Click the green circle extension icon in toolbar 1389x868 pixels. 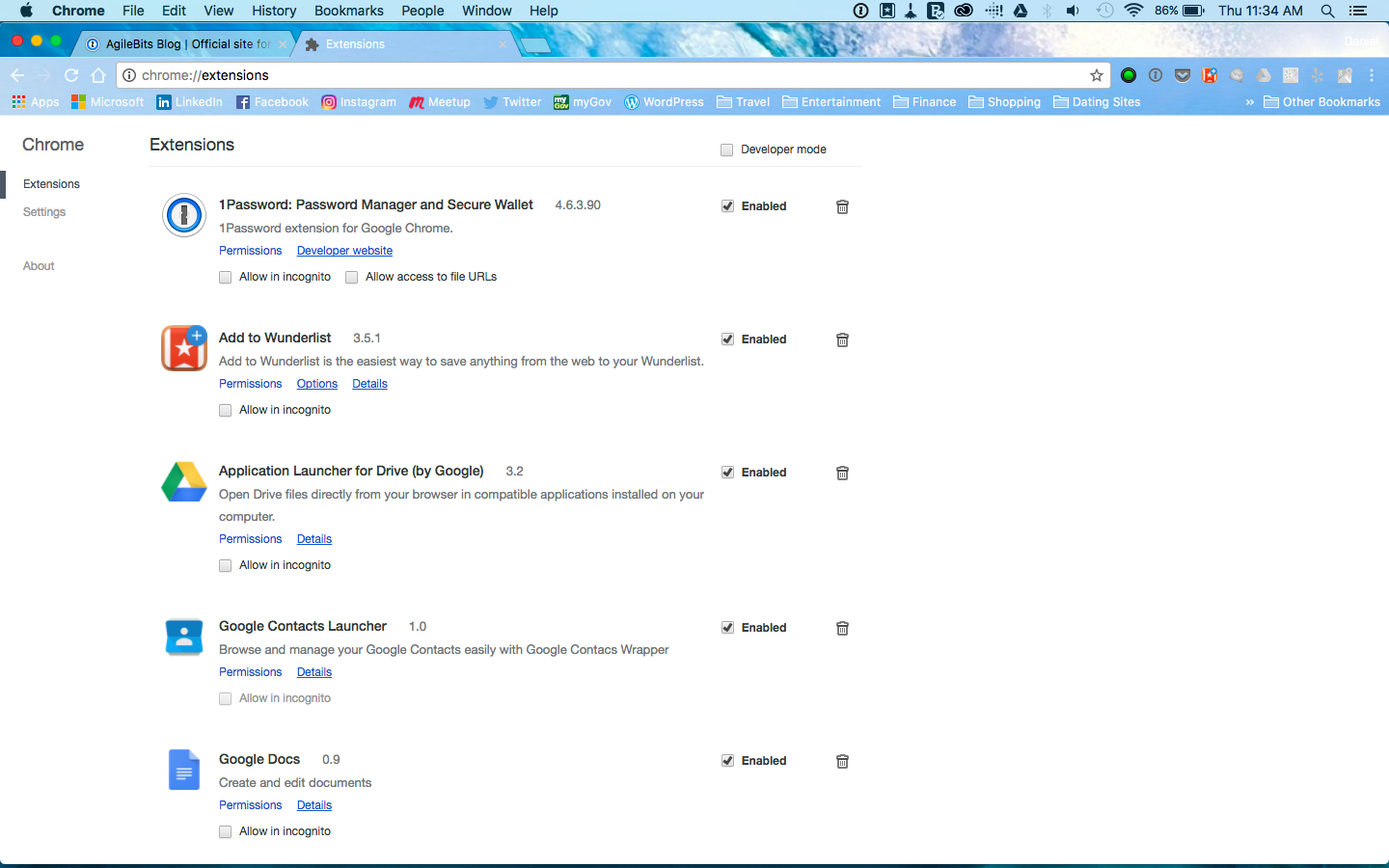point(1129,75)
